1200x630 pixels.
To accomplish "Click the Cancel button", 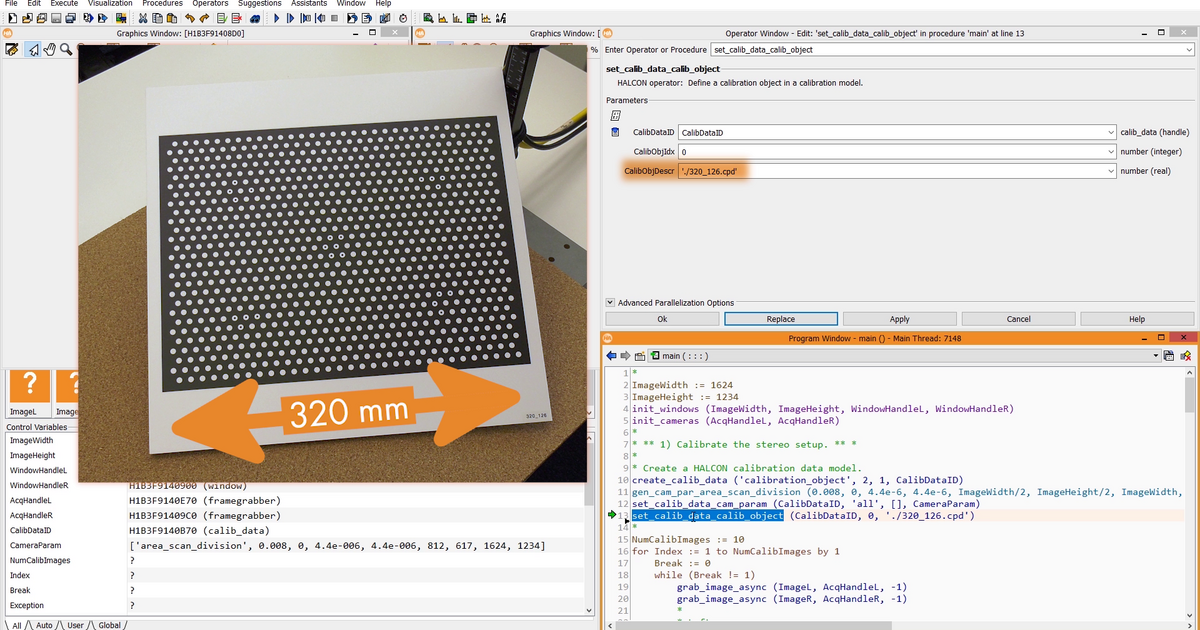I will [1018, 319].
